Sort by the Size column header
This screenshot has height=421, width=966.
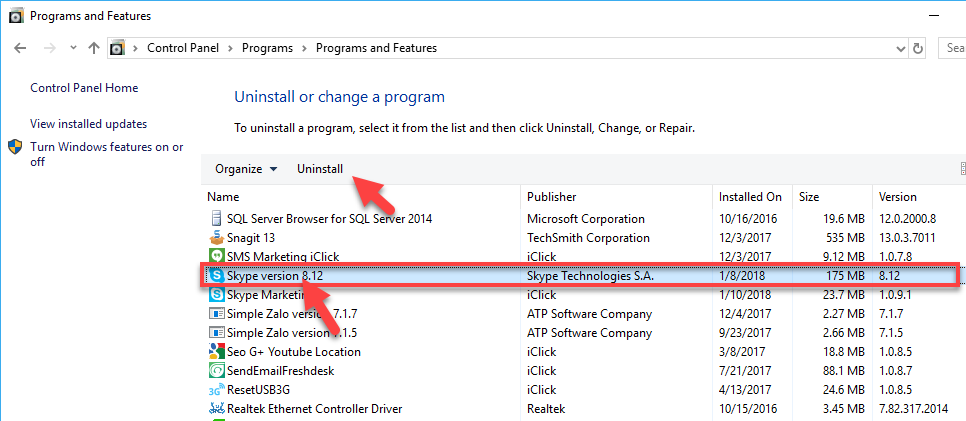[809, 197]
